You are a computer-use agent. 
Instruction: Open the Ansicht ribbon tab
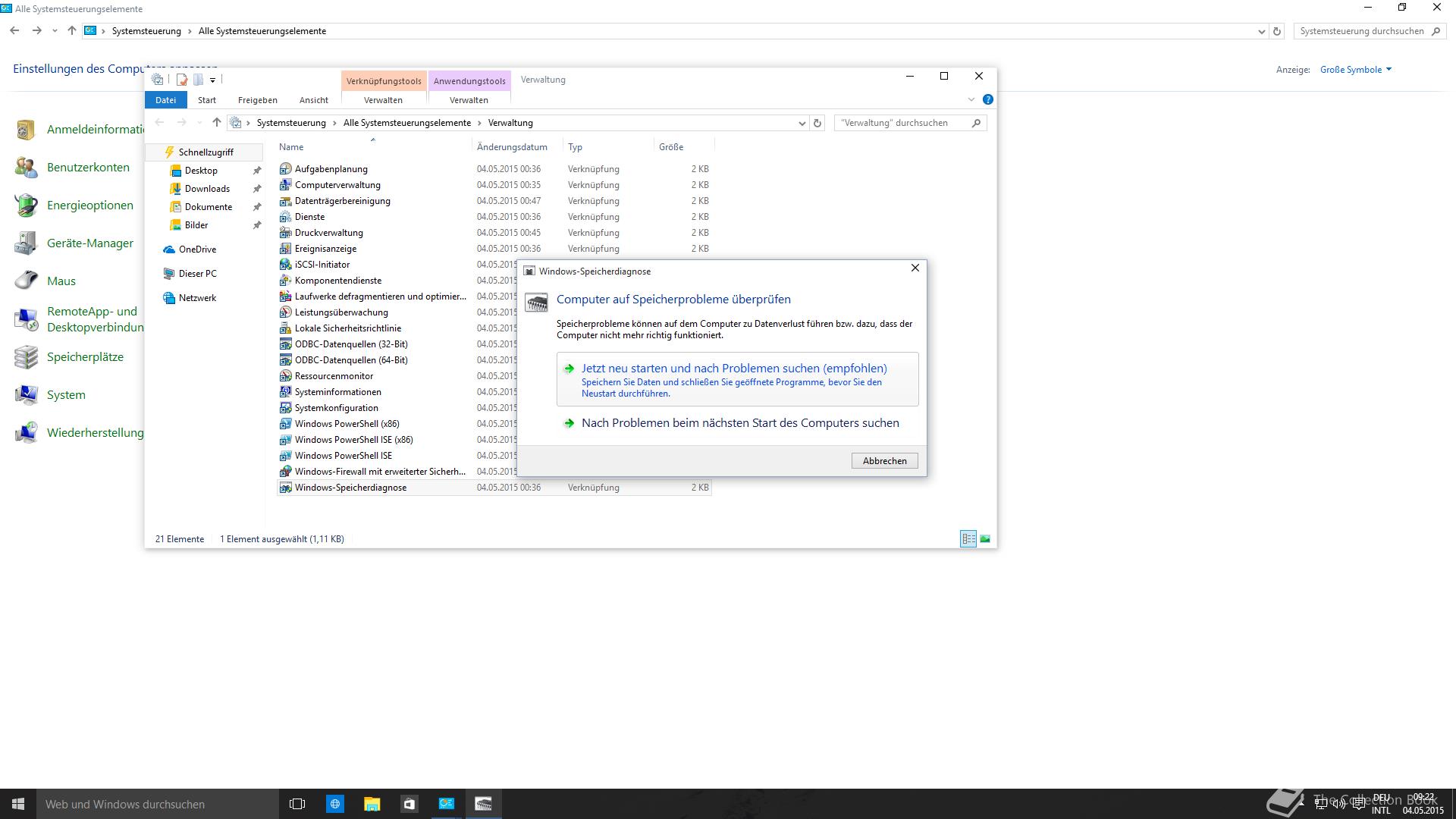[314, 100]
